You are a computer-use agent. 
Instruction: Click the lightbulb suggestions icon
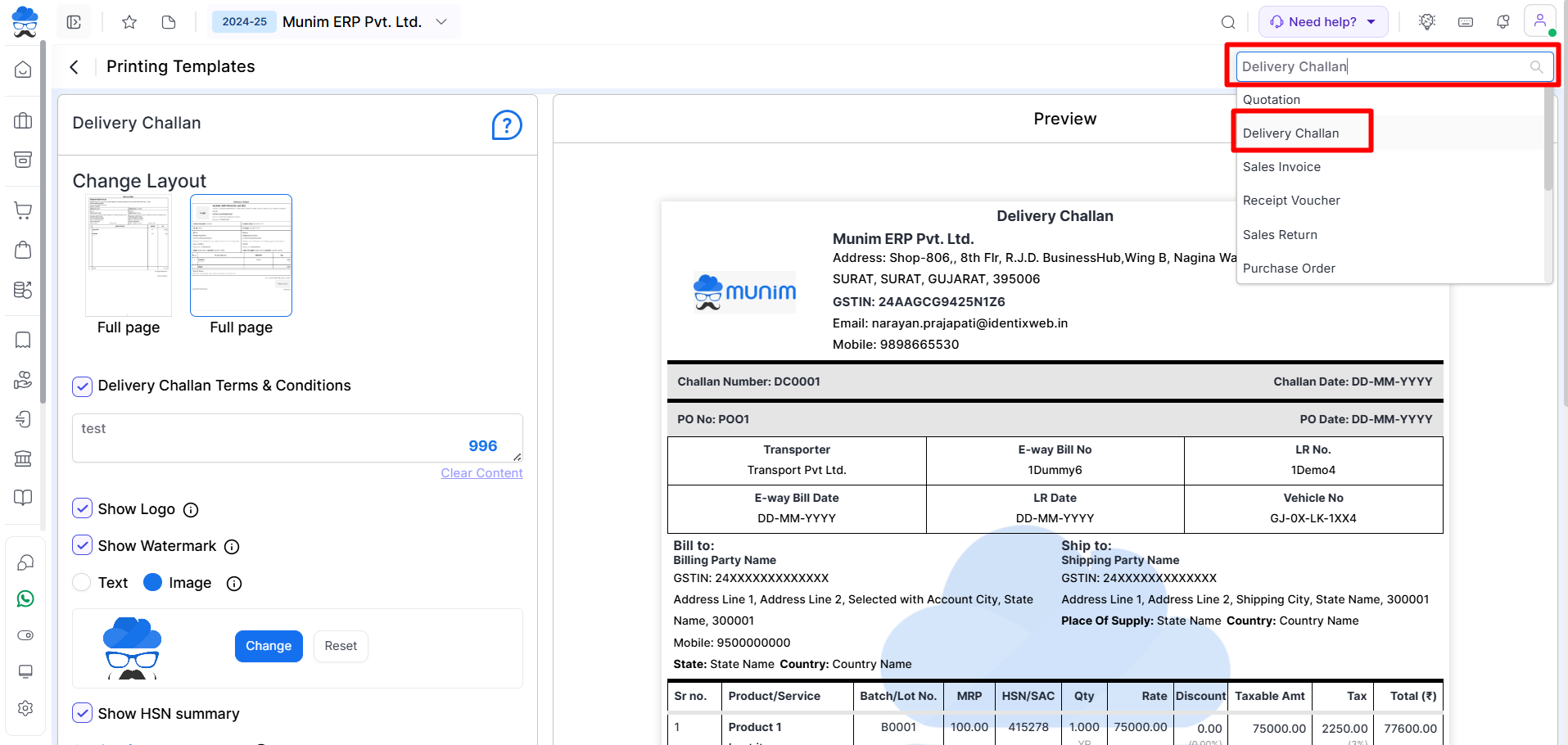point(1427,22)
